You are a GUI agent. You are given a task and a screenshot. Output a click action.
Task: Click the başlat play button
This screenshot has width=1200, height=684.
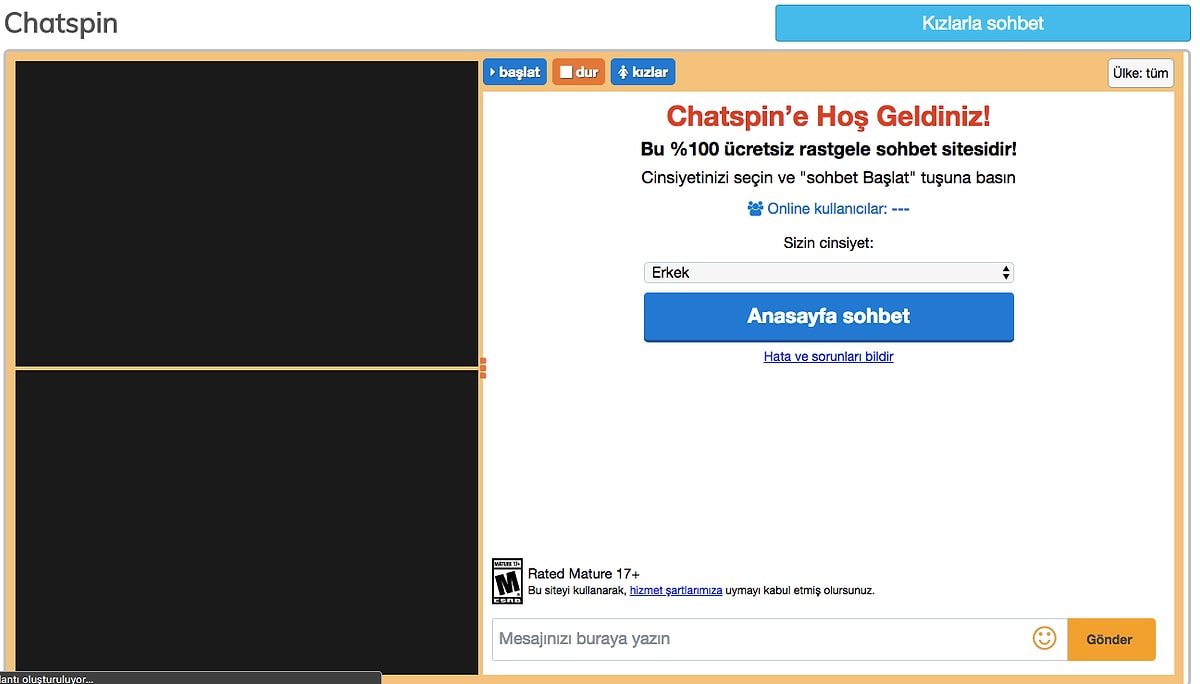click(514, 72)
